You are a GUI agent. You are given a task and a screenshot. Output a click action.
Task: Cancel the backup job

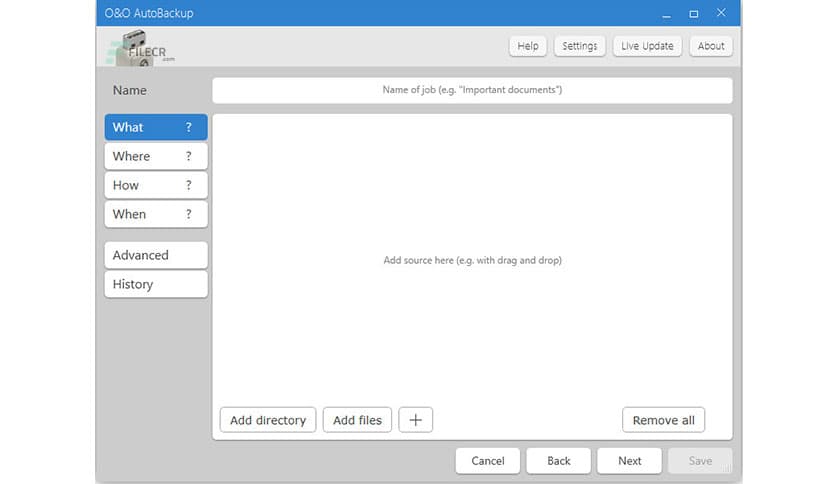[x=488, y=461]
